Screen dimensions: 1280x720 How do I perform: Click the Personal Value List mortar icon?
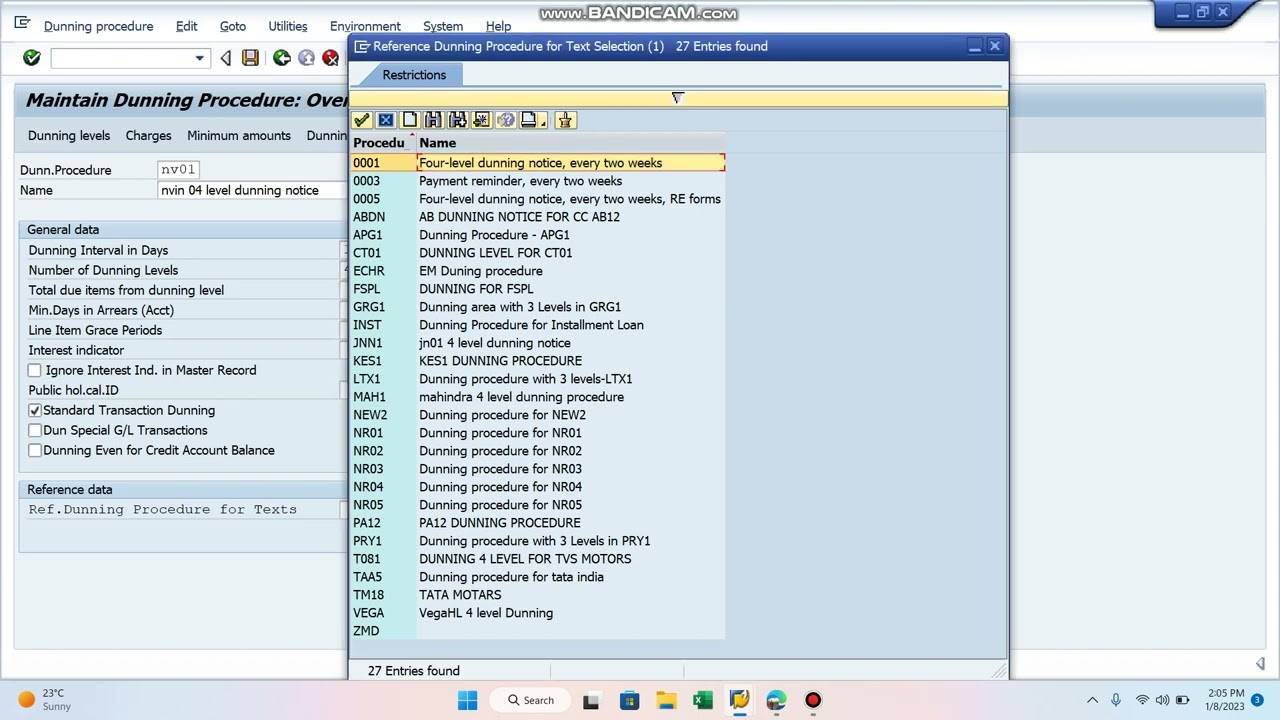pyautogui.click(x=565, y=120)
